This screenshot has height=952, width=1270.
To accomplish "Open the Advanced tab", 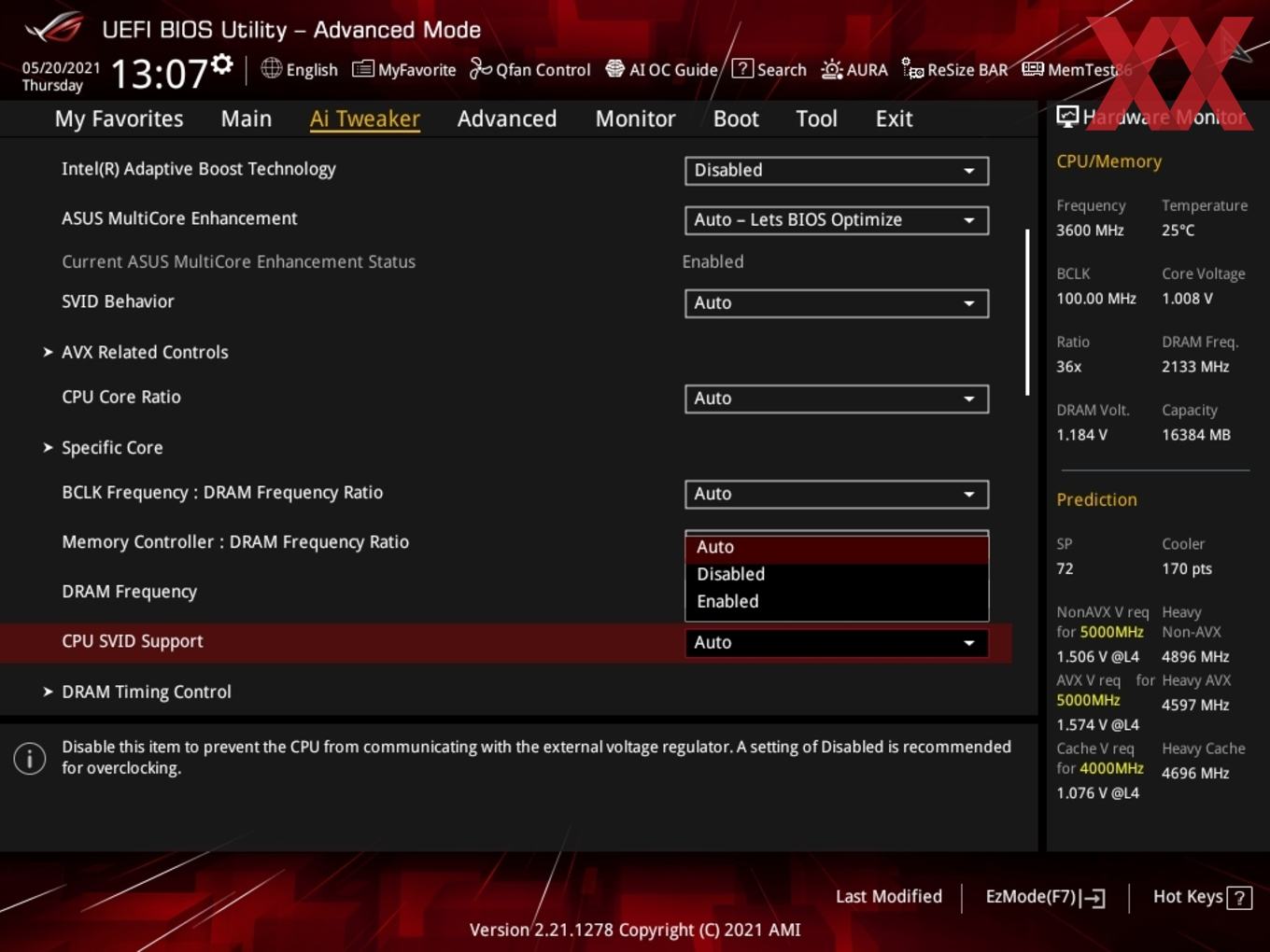I will (507, 119).
